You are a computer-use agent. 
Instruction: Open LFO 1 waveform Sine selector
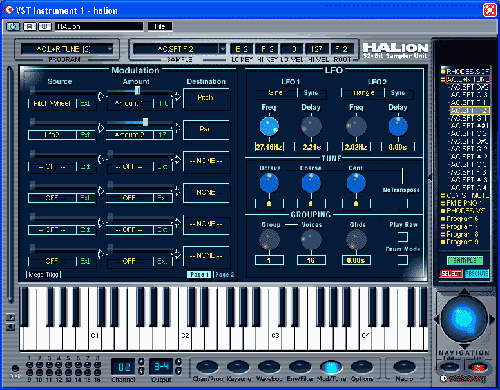click(x=276, y=93)
